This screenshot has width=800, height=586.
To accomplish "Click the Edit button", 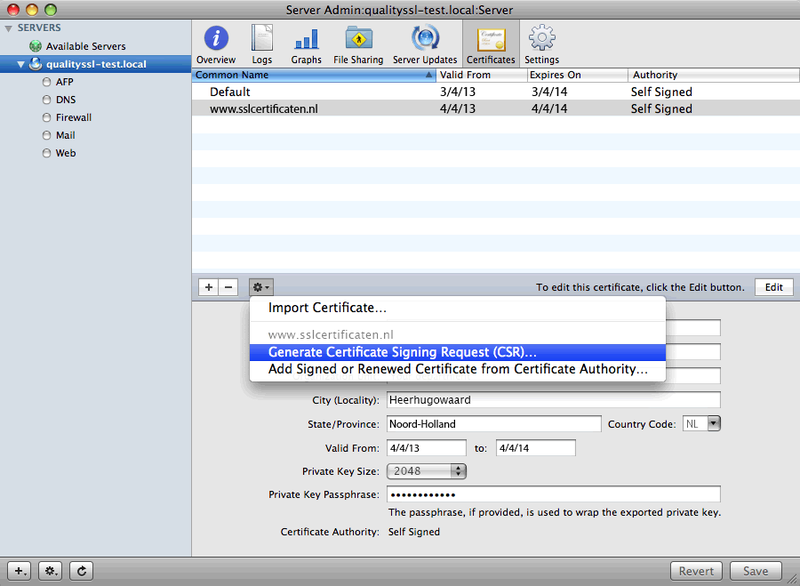I will click(774, 287).
